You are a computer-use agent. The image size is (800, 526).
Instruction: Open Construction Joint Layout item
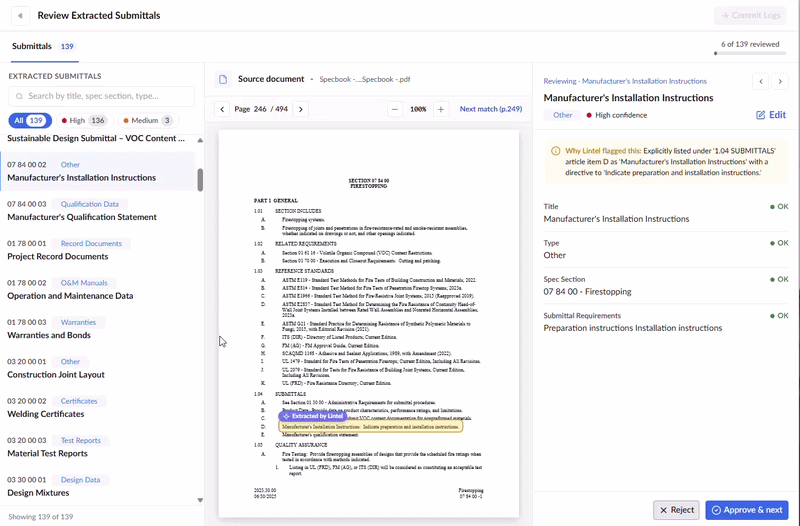[x=98, y=368]
